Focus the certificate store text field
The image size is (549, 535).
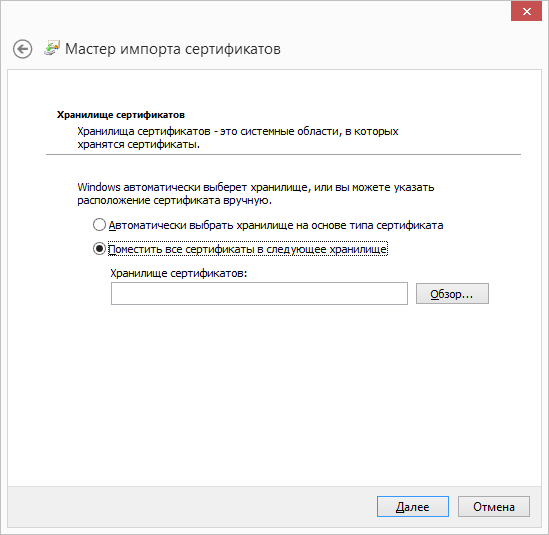coord(259,293)
